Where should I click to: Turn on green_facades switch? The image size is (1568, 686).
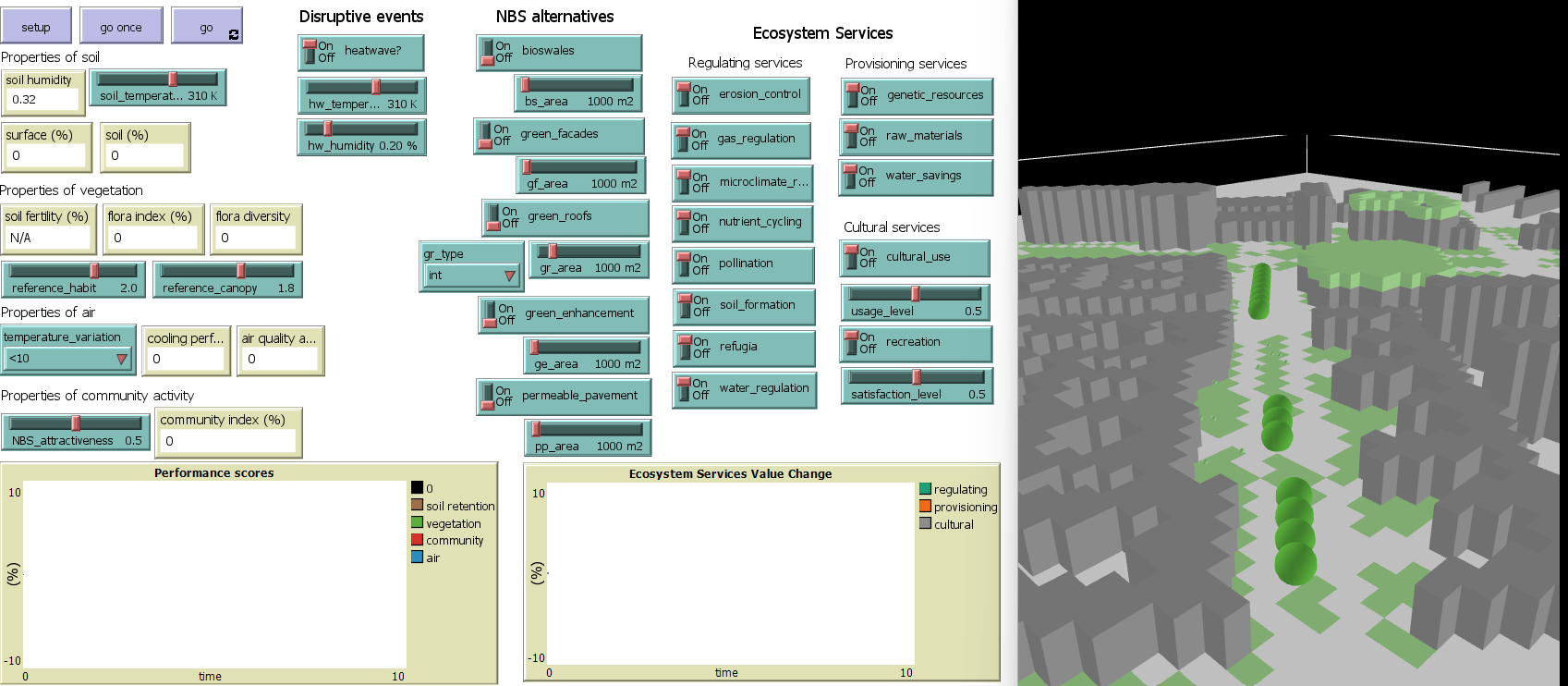pos(559,136)
